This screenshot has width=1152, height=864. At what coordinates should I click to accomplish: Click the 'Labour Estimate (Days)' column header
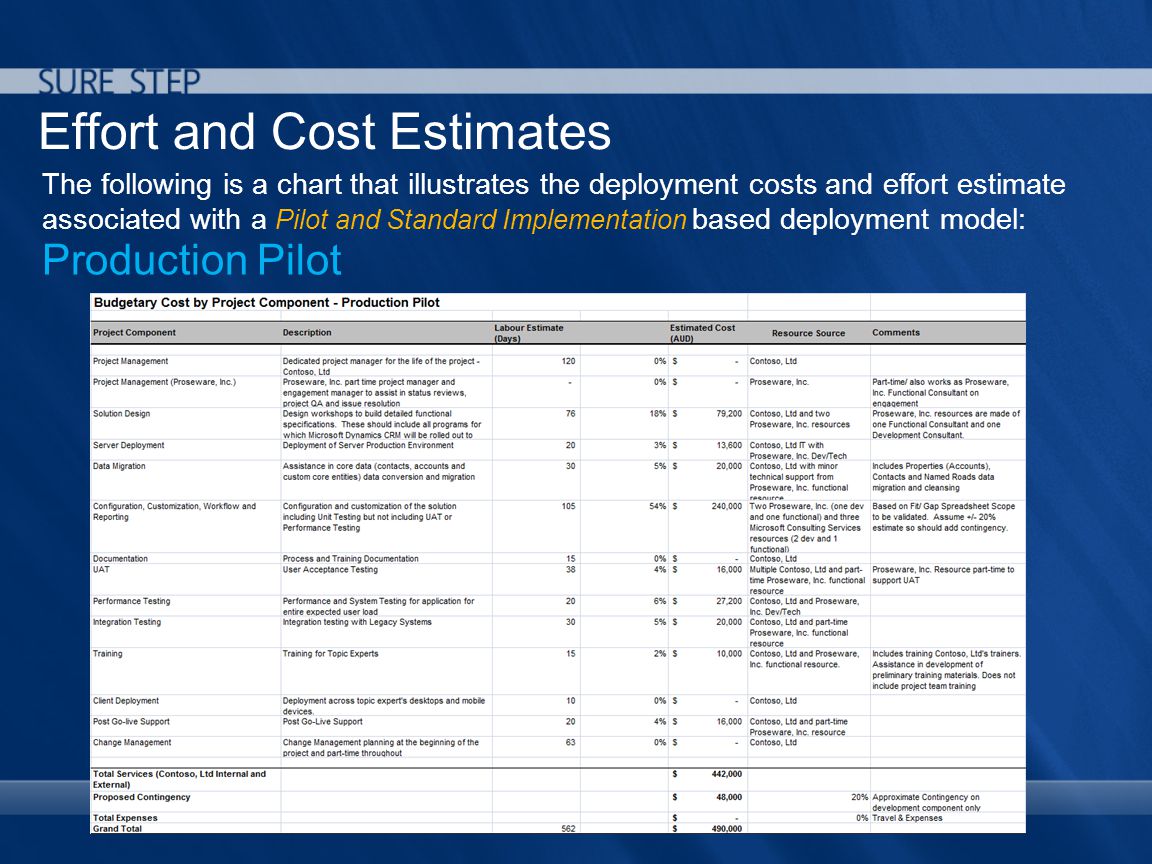[528, 333]
